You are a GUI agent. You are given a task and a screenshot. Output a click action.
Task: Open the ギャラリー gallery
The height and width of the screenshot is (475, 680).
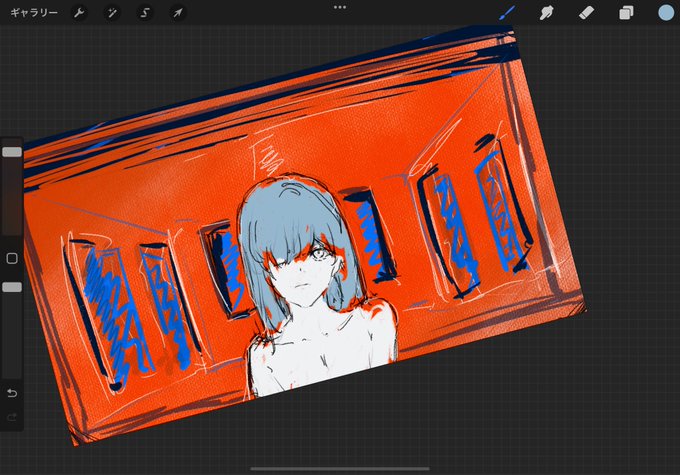34,13
